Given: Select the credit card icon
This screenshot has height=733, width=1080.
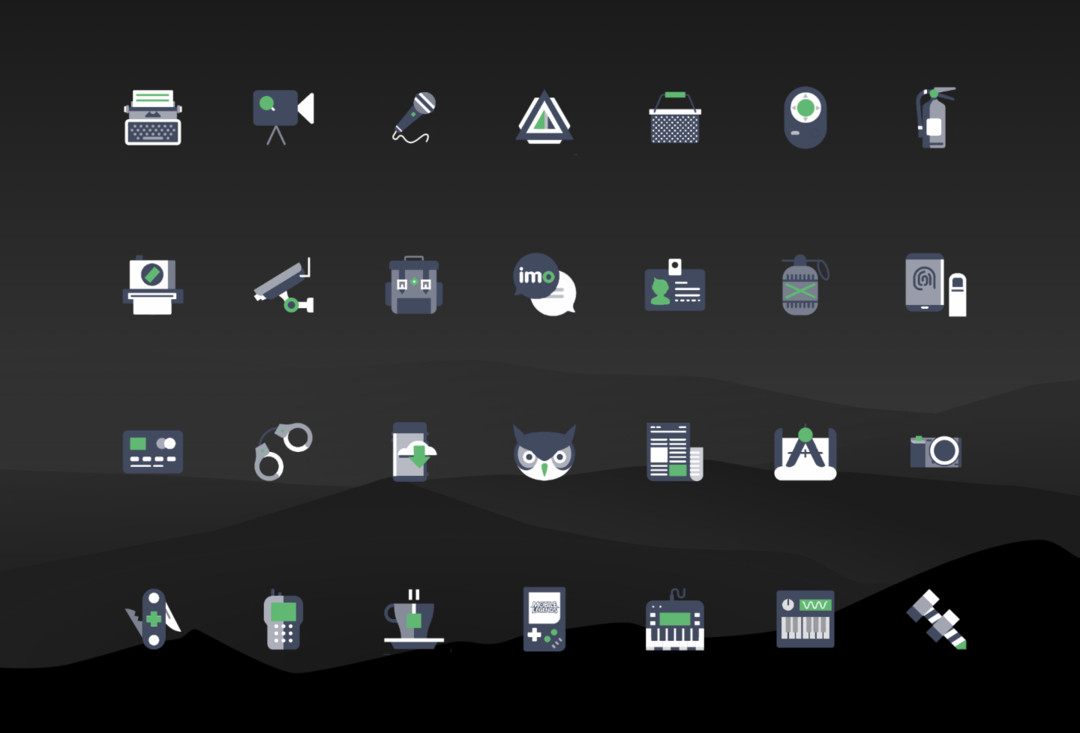Looking at the screenshot, I should click(153, 452).
